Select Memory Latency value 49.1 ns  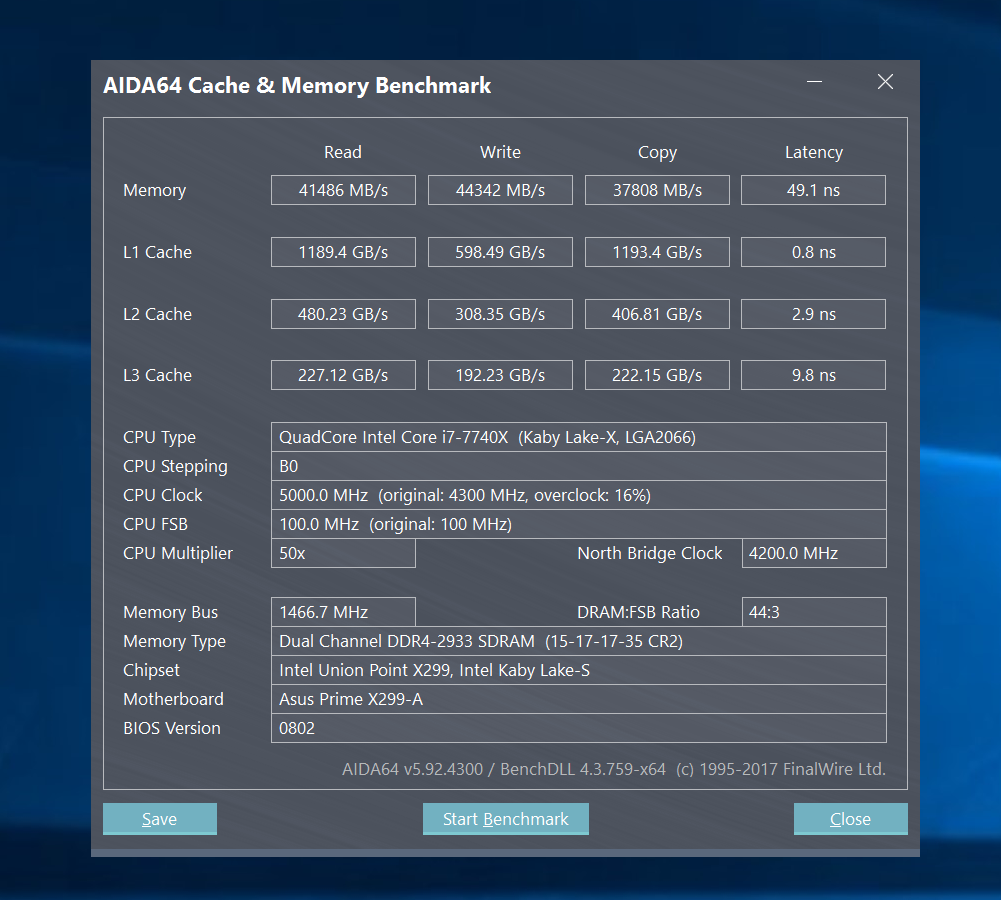[813, 190]
